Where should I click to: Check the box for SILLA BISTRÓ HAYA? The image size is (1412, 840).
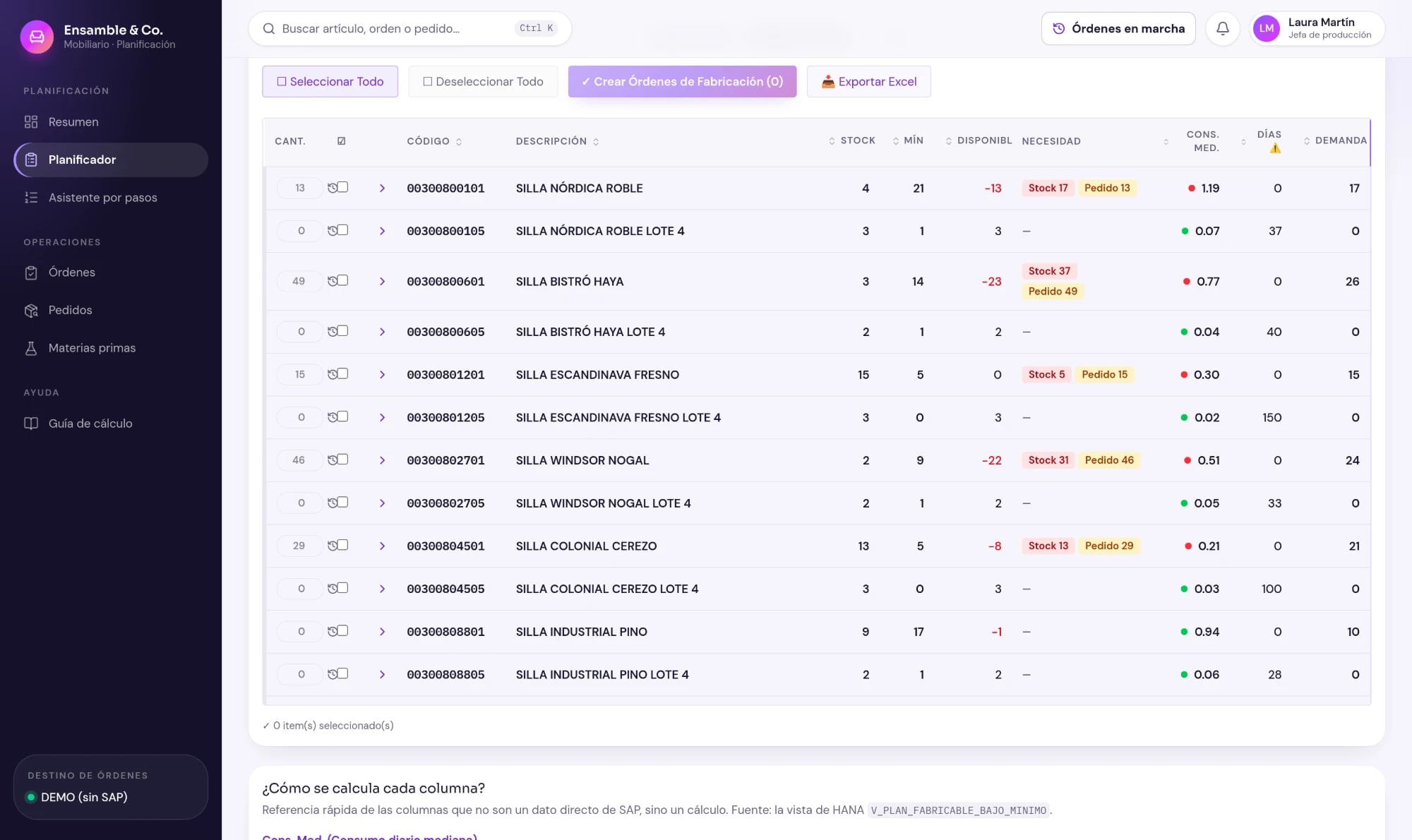343,280
